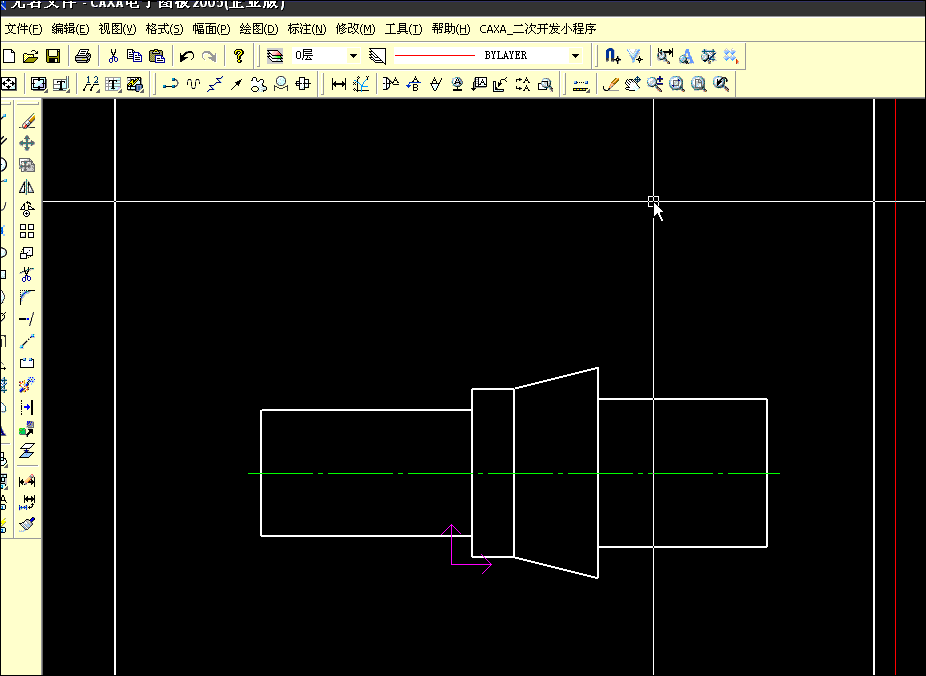
Task: Open the 格式(S) menu
Action: click(164, 29)
